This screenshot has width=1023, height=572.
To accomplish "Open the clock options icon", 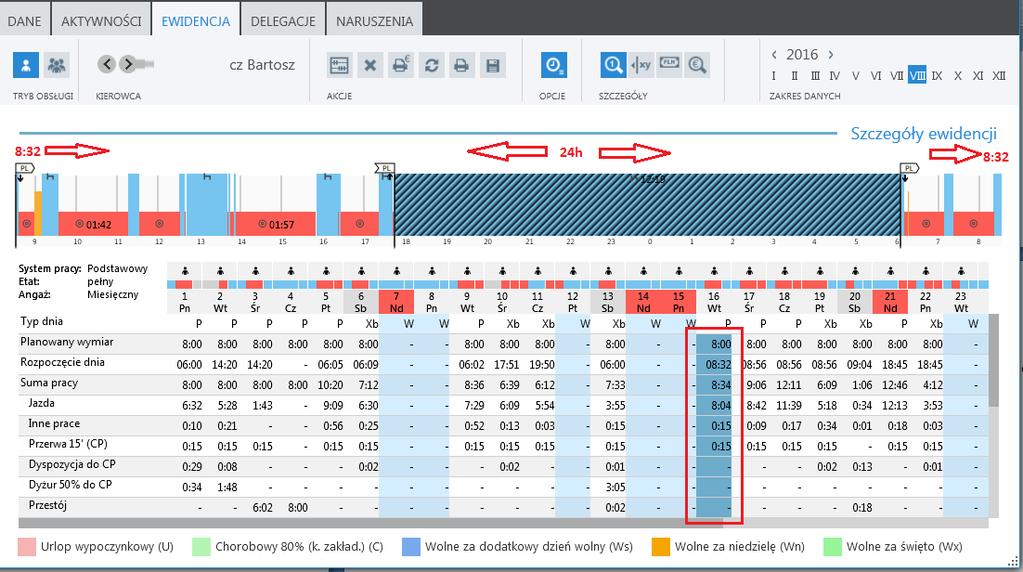I will (x=553, y=65).
